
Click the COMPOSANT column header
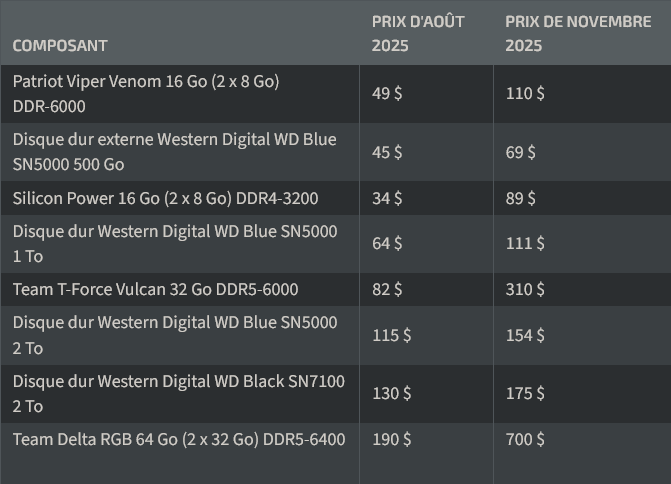coord(60,45)
